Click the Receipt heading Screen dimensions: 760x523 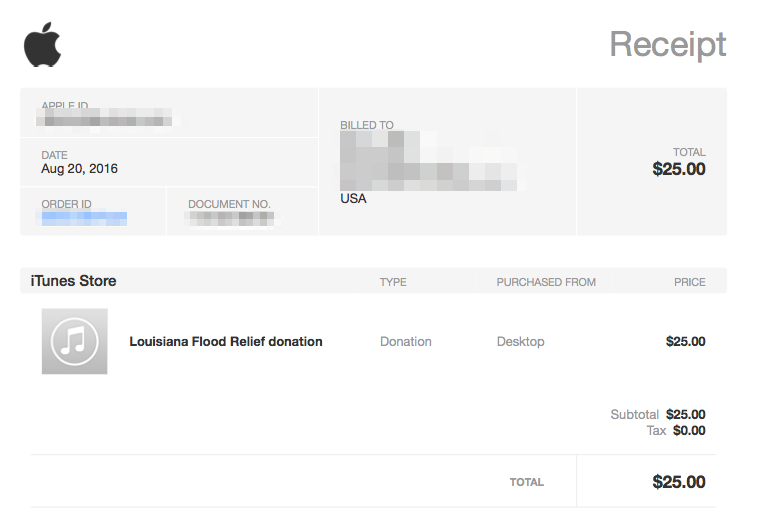(667, 45)
